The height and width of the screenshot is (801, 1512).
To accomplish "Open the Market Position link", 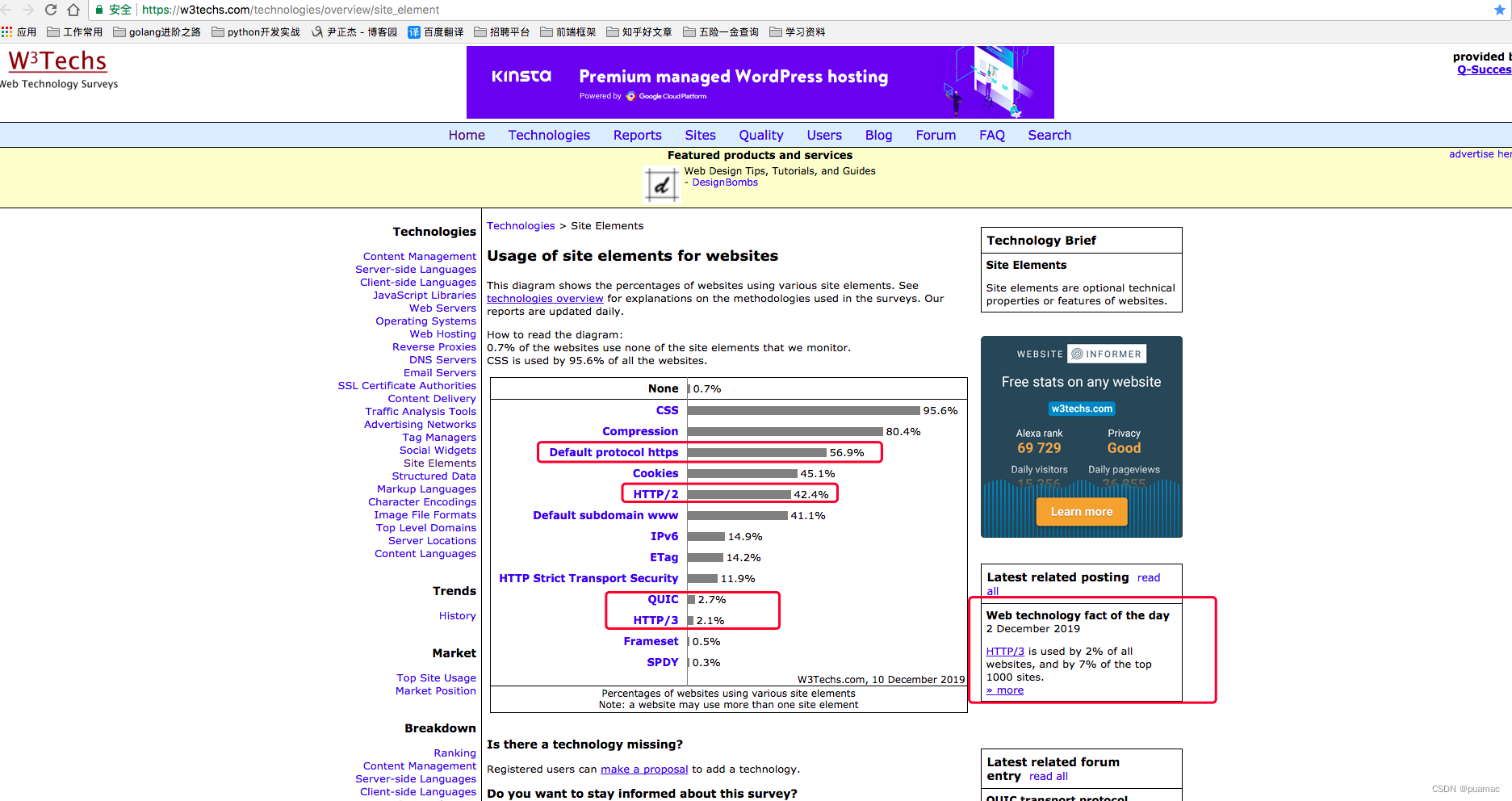I will [x=436, y=691].
